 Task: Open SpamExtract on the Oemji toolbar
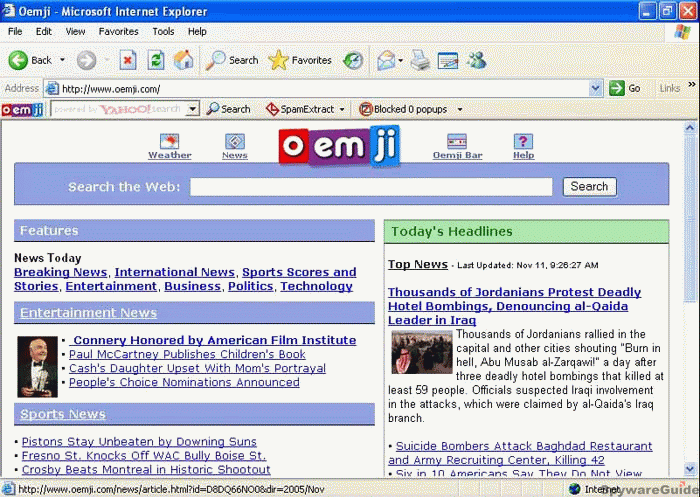(300, 109)
